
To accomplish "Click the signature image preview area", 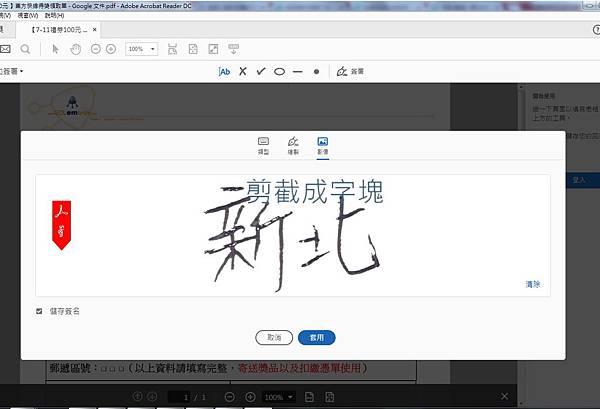I will click(293, 235).
